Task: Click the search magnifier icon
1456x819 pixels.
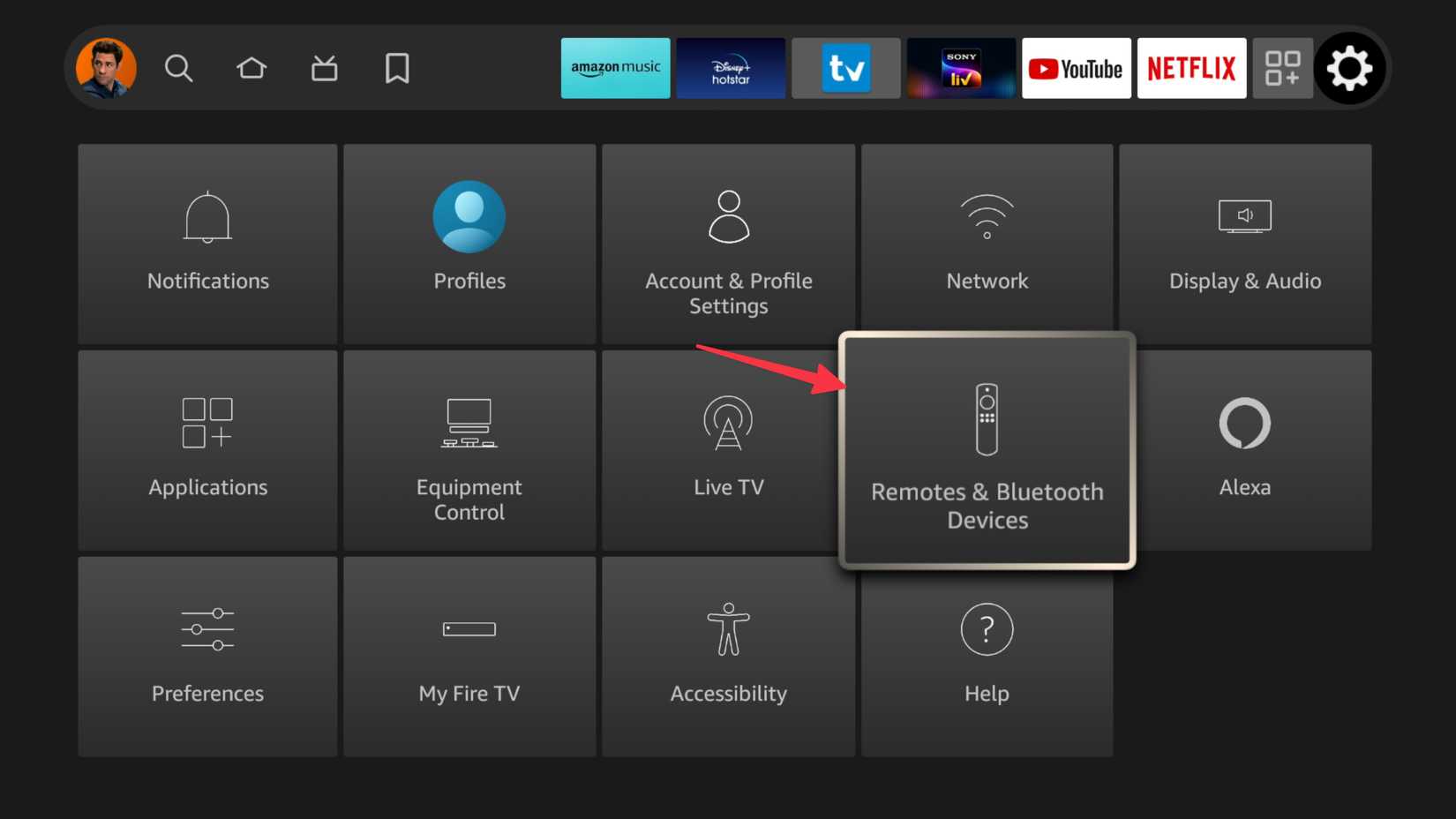Action: click(178, 68)
